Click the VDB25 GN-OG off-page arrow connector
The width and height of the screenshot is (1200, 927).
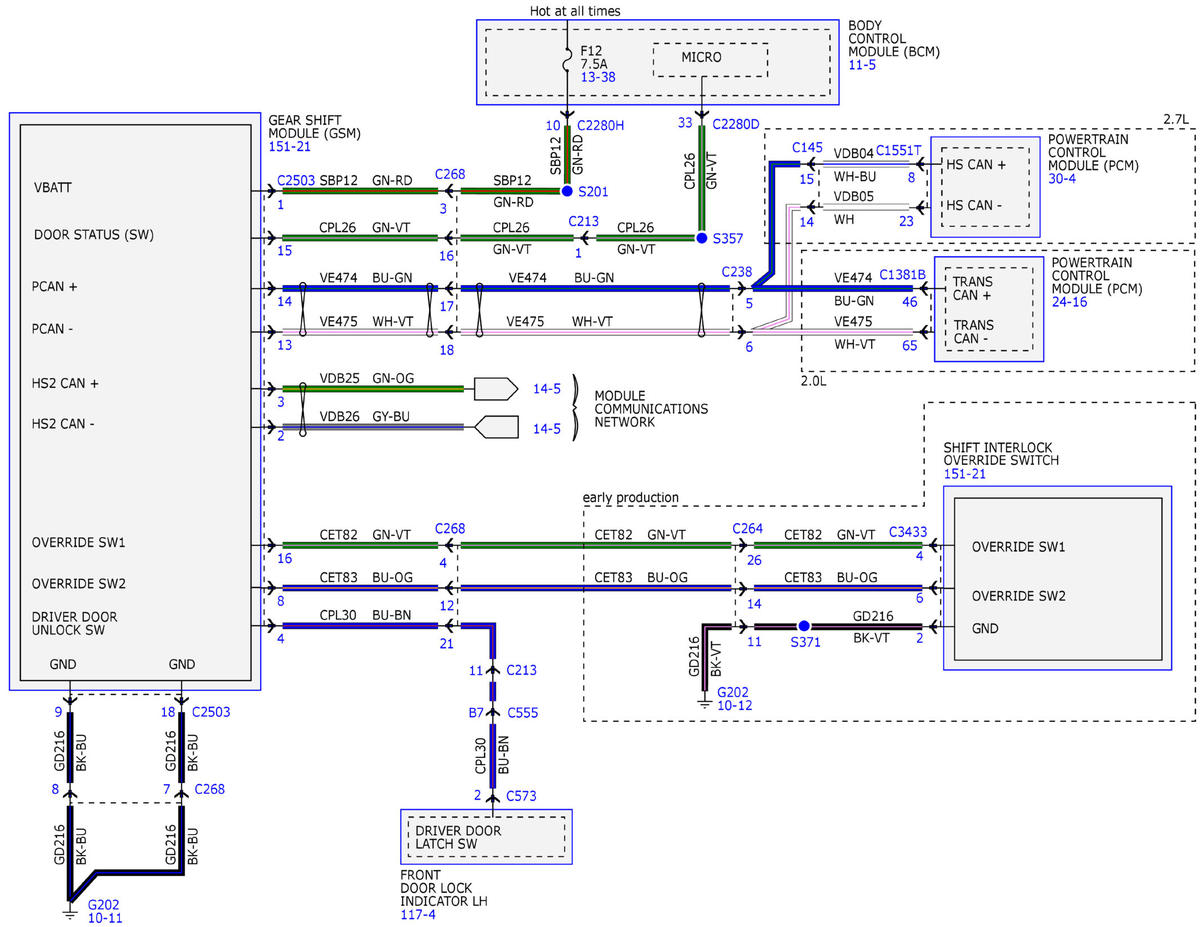click(x=495, y=388)
